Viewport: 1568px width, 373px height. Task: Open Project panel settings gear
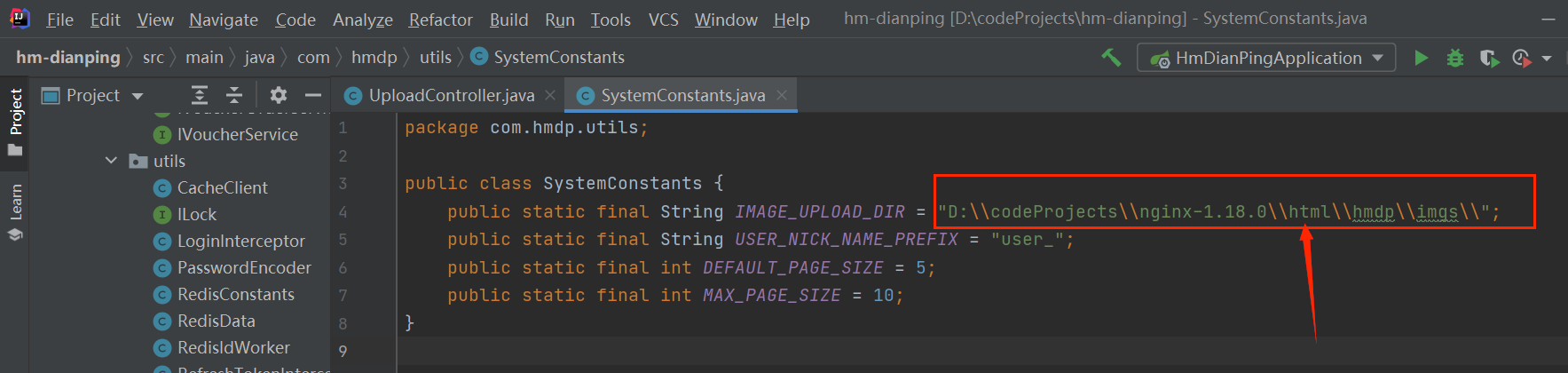pyautogui.click(x=279, y=95)
